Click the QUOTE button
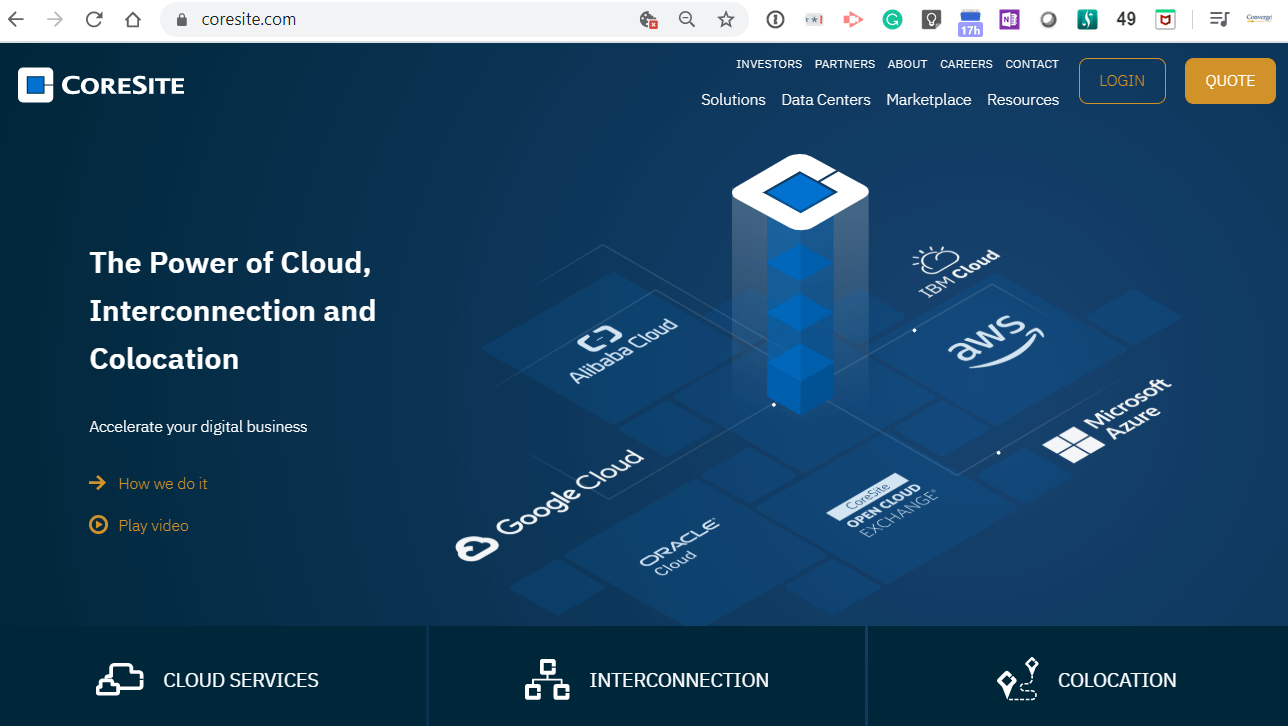This screenshot has height=726, width=1288. pos(1229,80)
